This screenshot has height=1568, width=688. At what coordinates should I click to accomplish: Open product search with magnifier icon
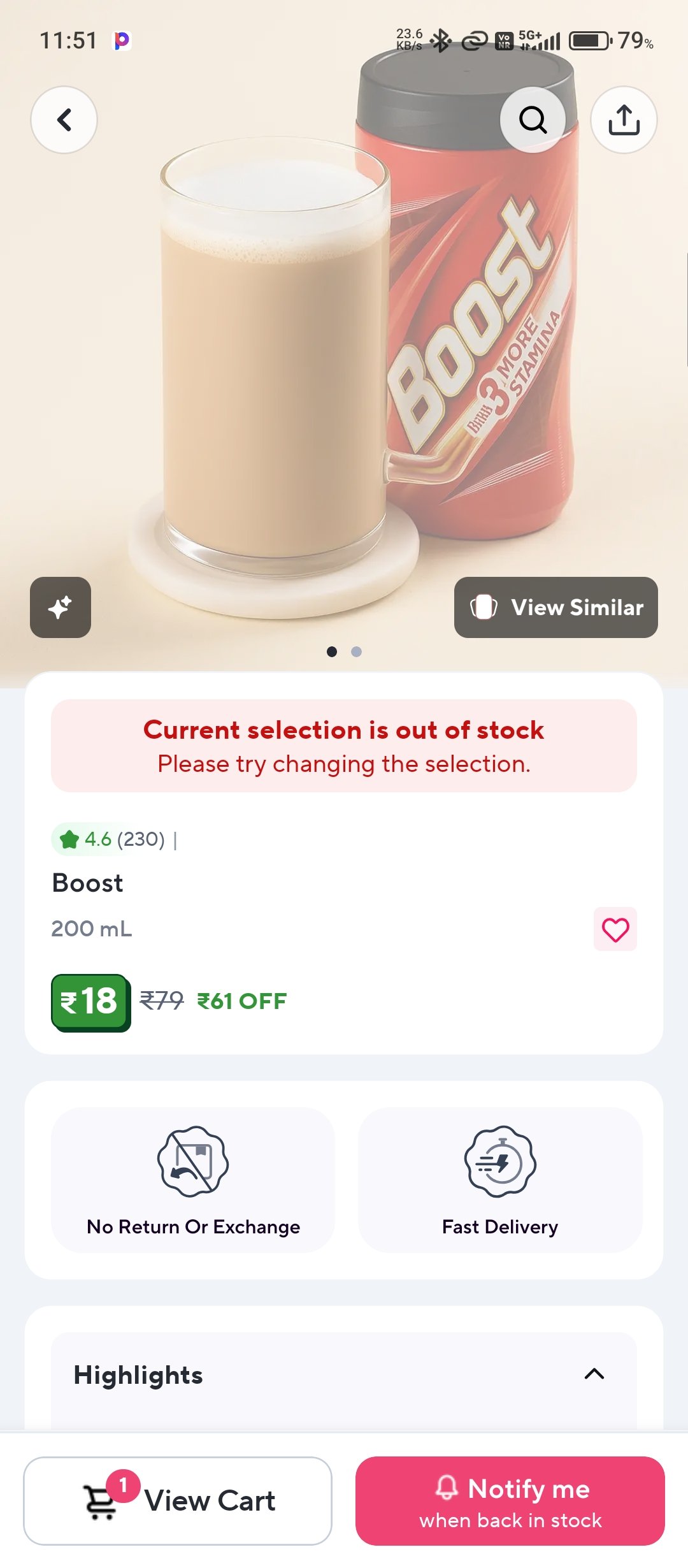[533, 120]
